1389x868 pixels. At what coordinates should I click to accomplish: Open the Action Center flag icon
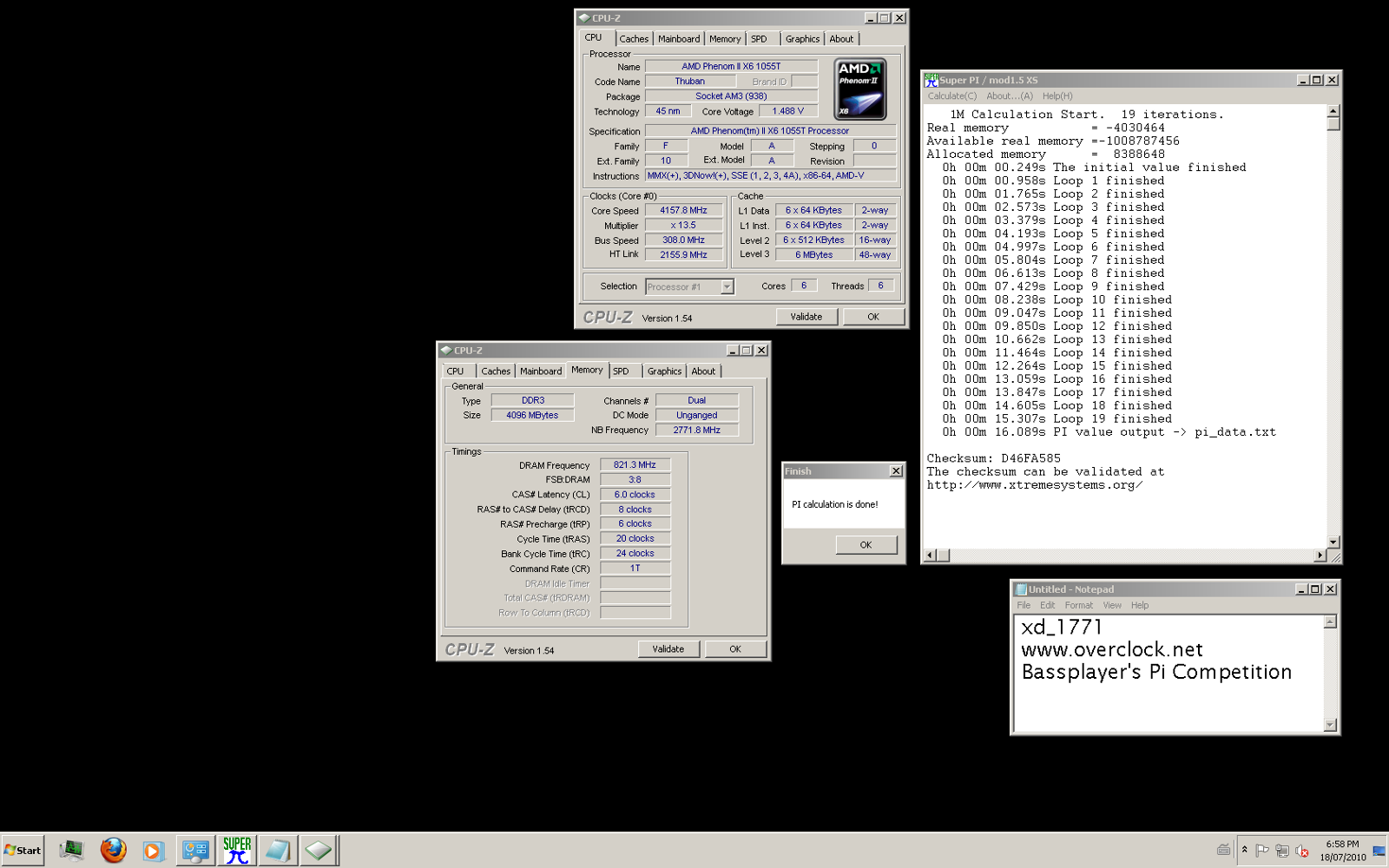pos(1262,851)
